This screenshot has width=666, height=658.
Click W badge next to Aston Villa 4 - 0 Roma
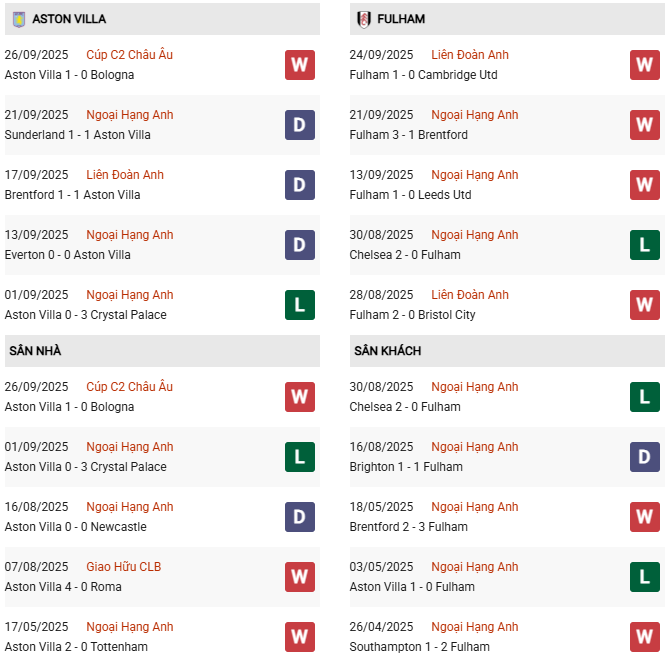[x=299, y=577]
